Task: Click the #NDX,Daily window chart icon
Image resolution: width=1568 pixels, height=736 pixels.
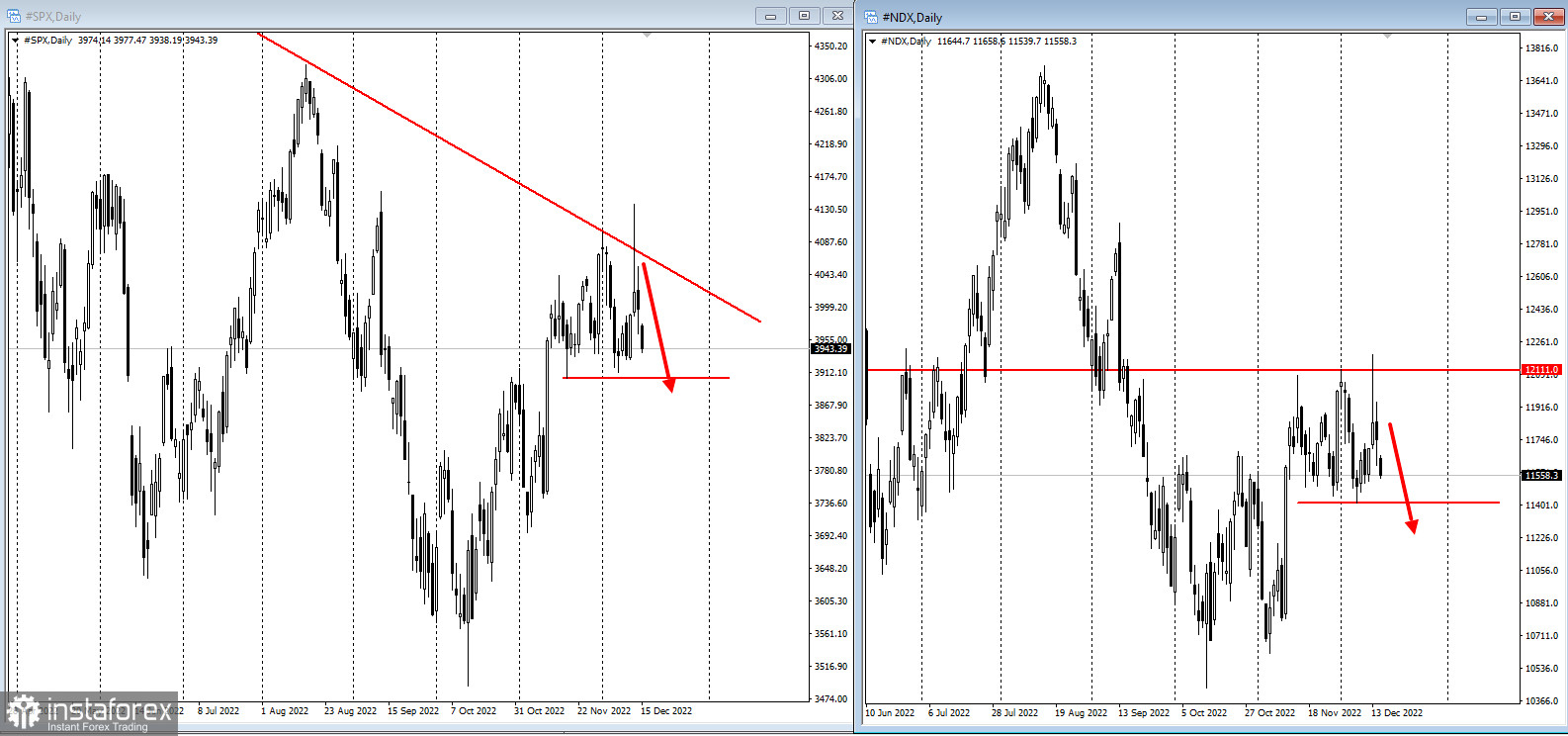Action: pyautogui.click(x=871, y=17)
